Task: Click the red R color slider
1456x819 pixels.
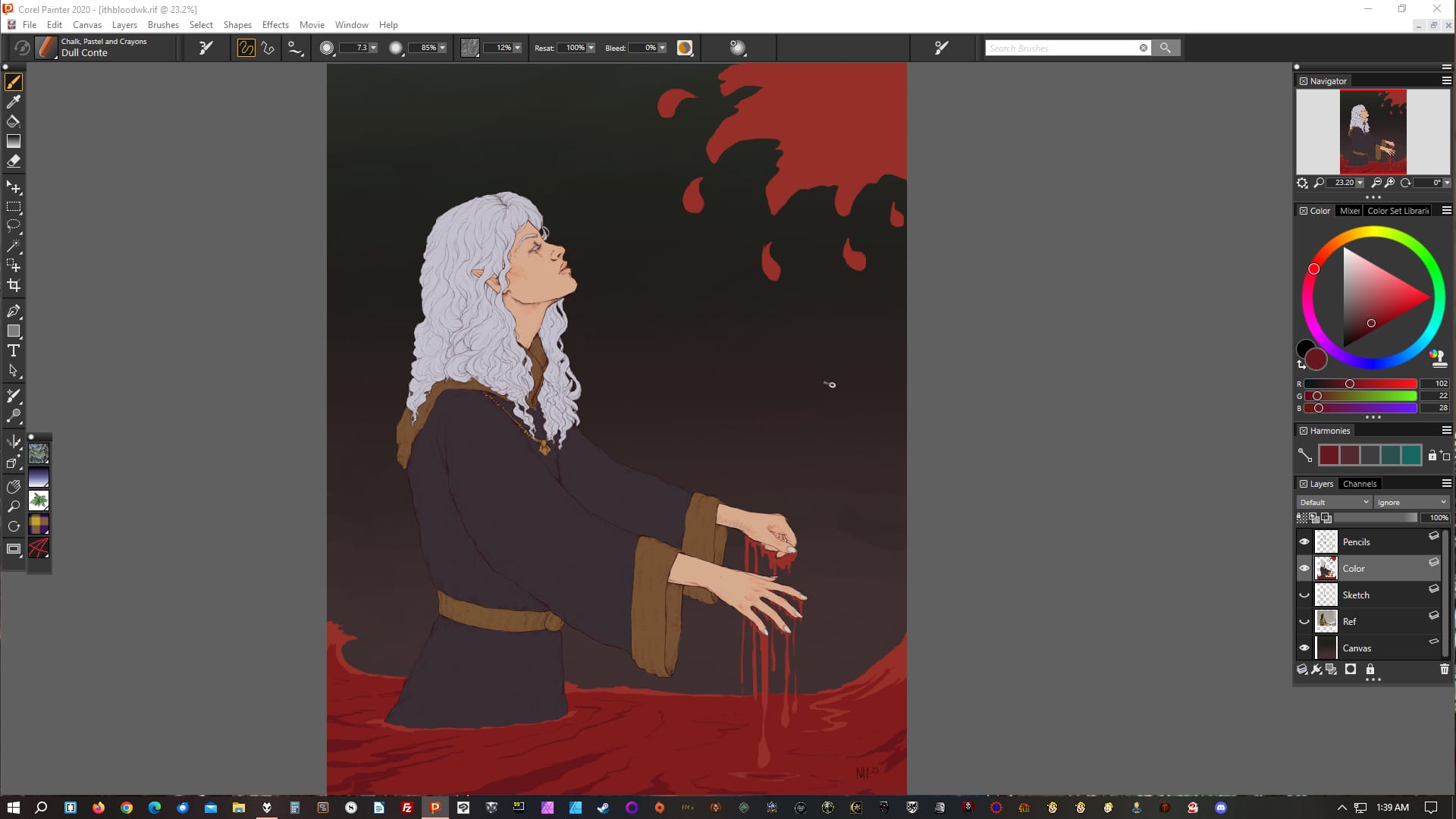Action: pyautogui.click(x=1360, y=384)
